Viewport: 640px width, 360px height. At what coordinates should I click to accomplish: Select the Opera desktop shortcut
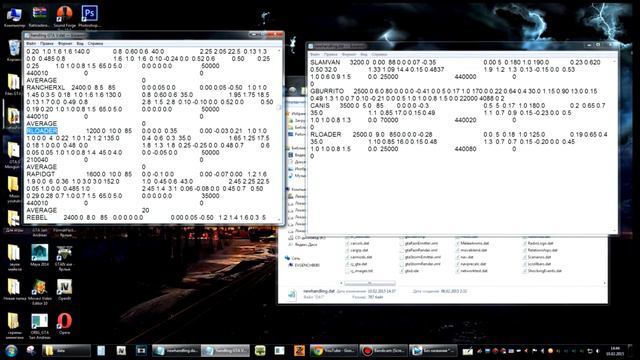pos(64,324)
